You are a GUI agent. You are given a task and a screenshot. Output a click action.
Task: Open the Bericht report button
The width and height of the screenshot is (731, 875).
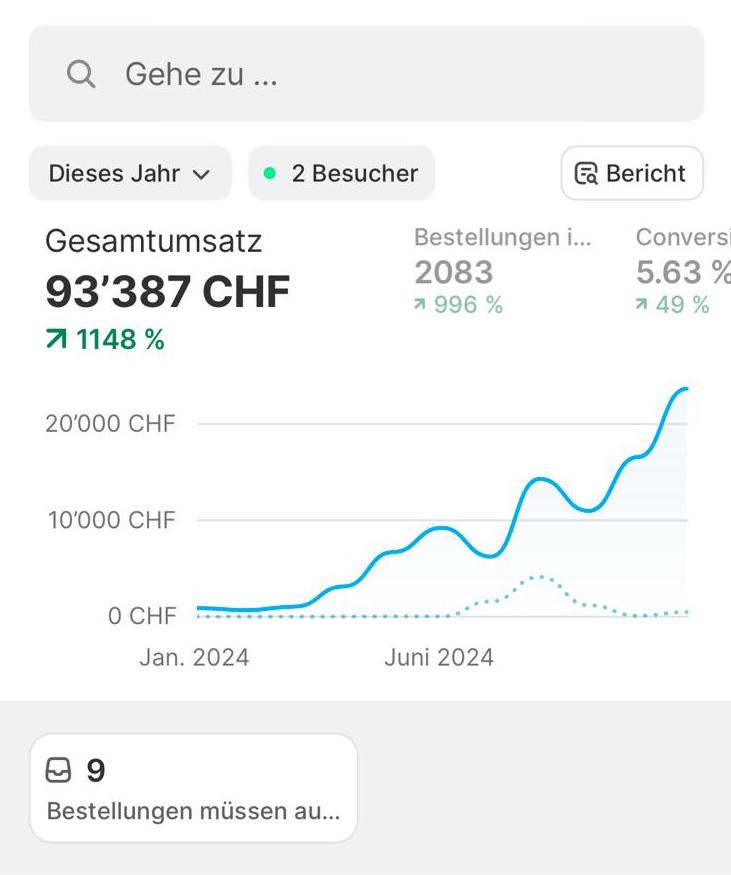pyautogui.click(x=632, y=173)
